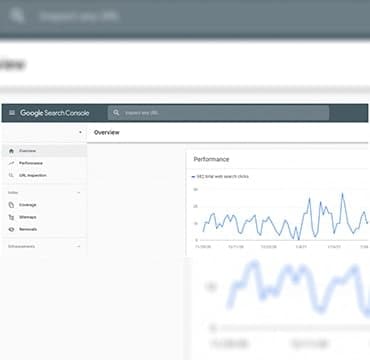370x360 pixels.
Task: Focus the inspect any URL search field
Action: pyautogui.click(x=218, y=113)
